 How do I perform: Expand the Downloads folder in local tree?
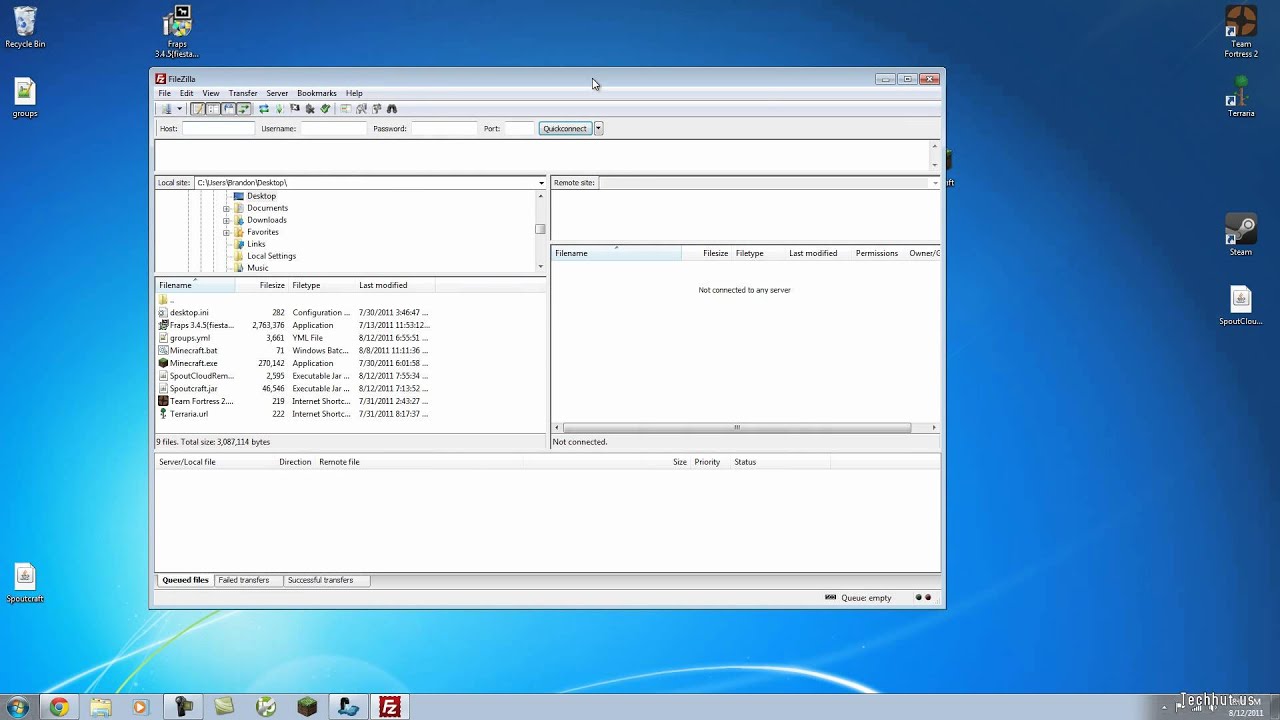226,220
